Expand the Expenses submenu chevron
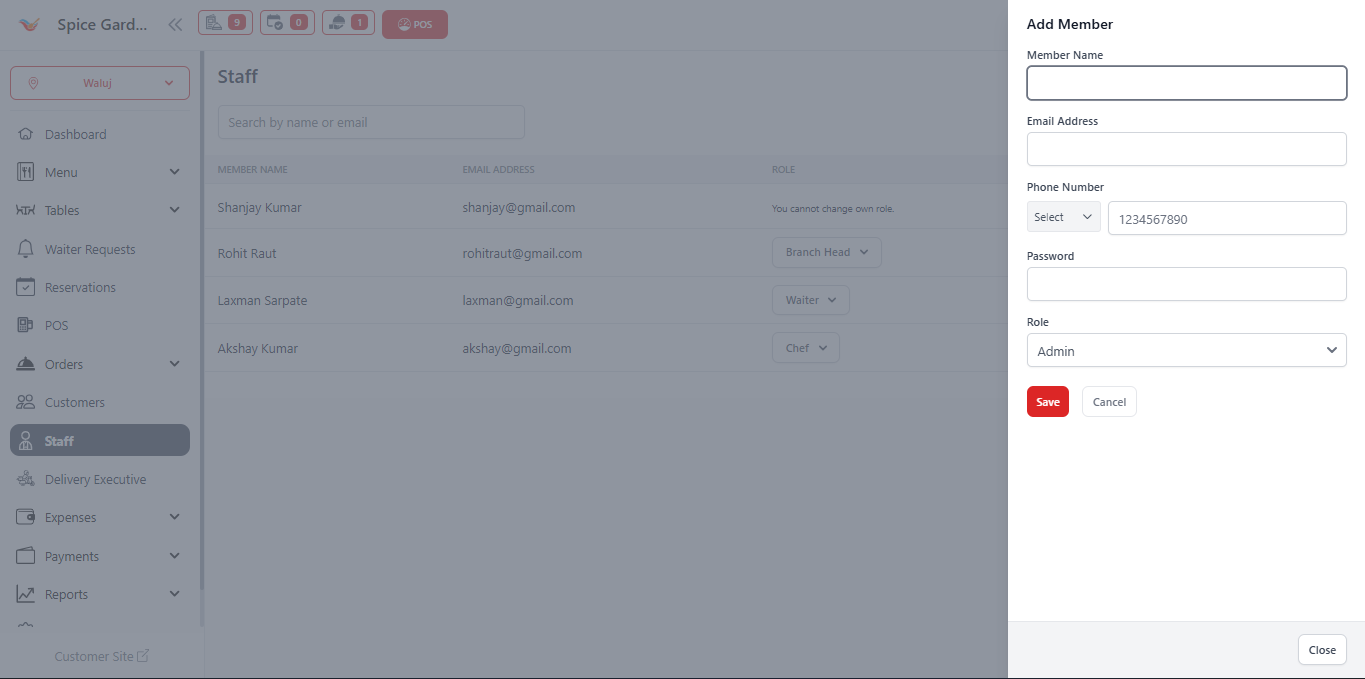 (175, 517)
